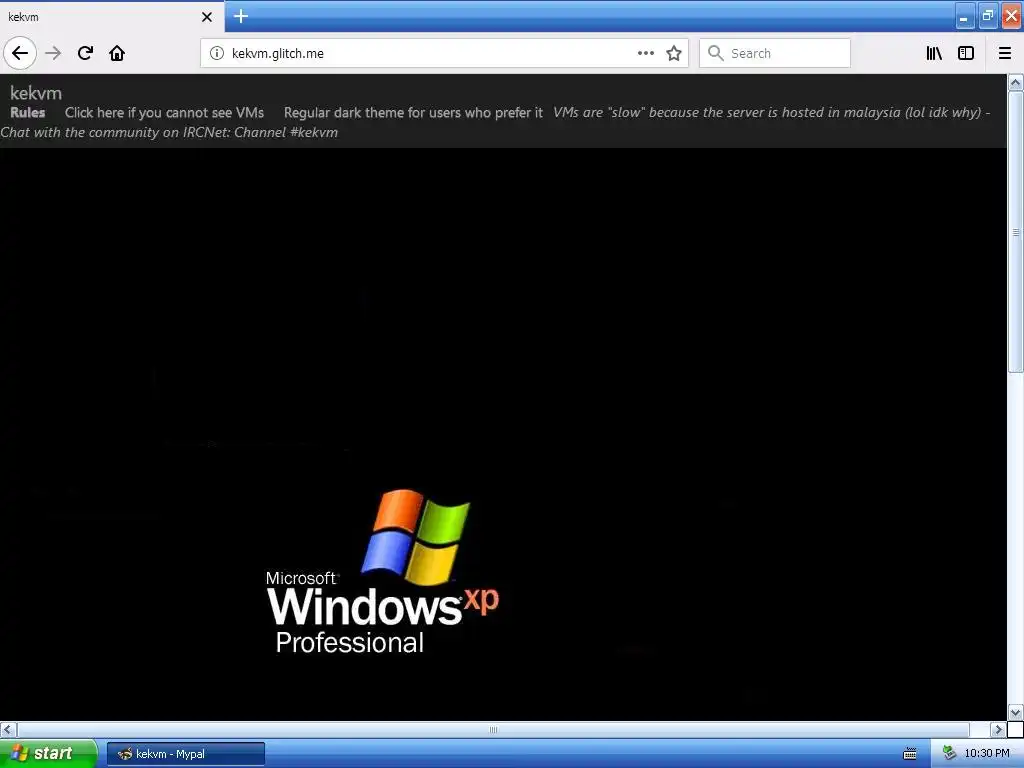Close the Mypal browser window
1024x768 pixels.
pos(1012,16)
